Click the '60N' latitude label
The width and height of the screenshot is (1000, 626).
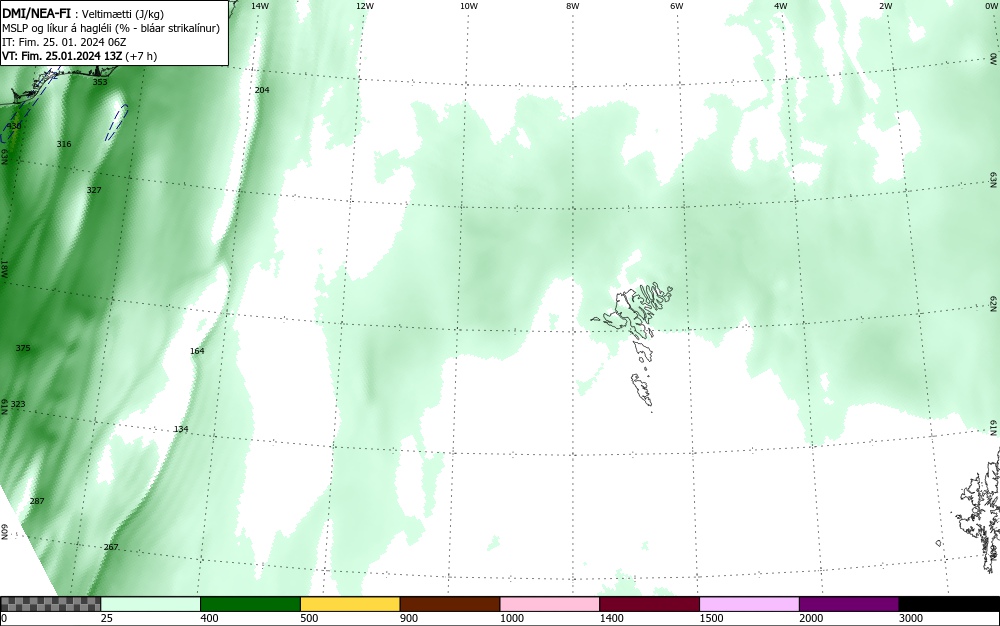[4, 532]
